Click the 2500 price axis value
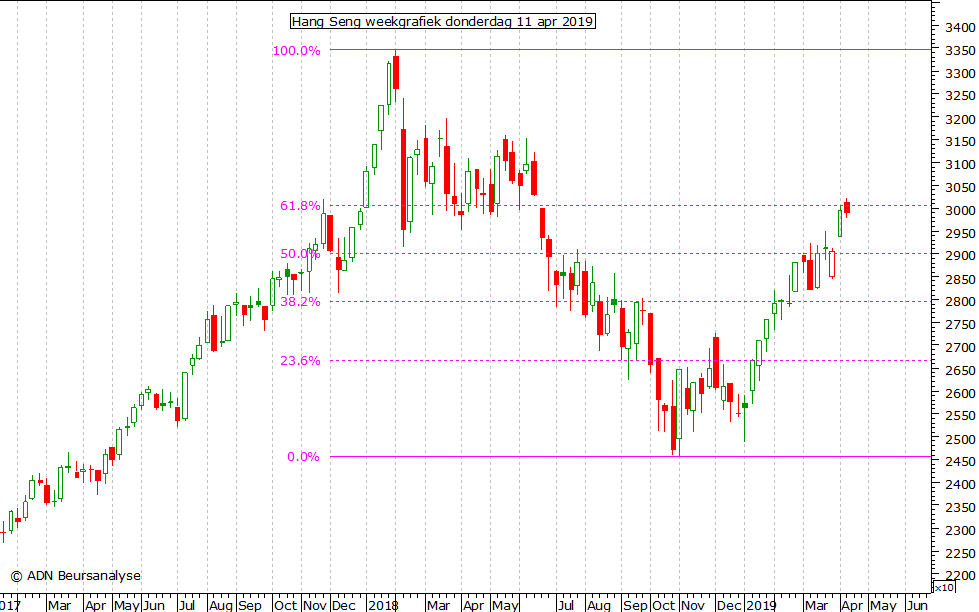The height and width of the screenshot is (612, 979). click(960, 439)
